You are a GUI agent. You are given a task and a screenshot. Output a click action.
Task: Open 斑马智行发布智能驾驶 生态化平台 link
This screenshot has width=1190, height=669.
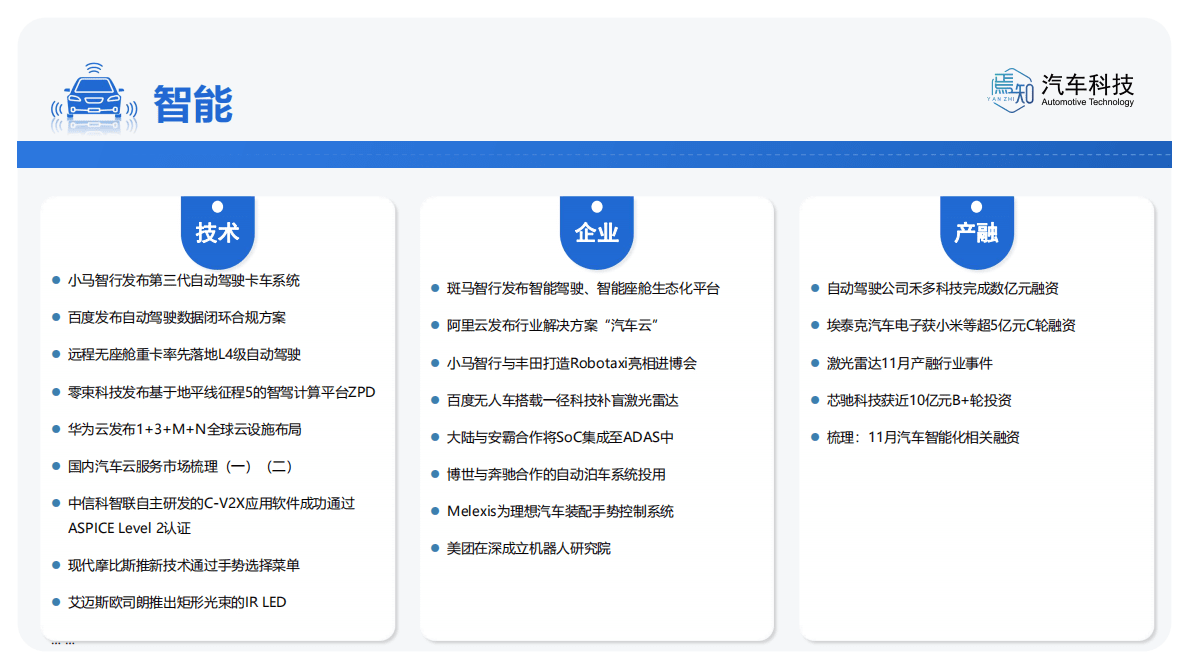(583, 289)
